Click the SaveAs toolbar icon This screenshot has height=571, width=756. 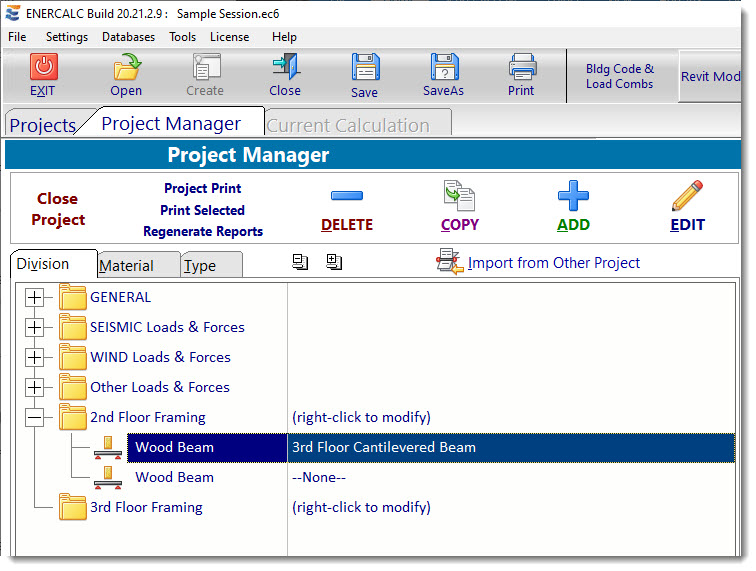coord(444,68)
